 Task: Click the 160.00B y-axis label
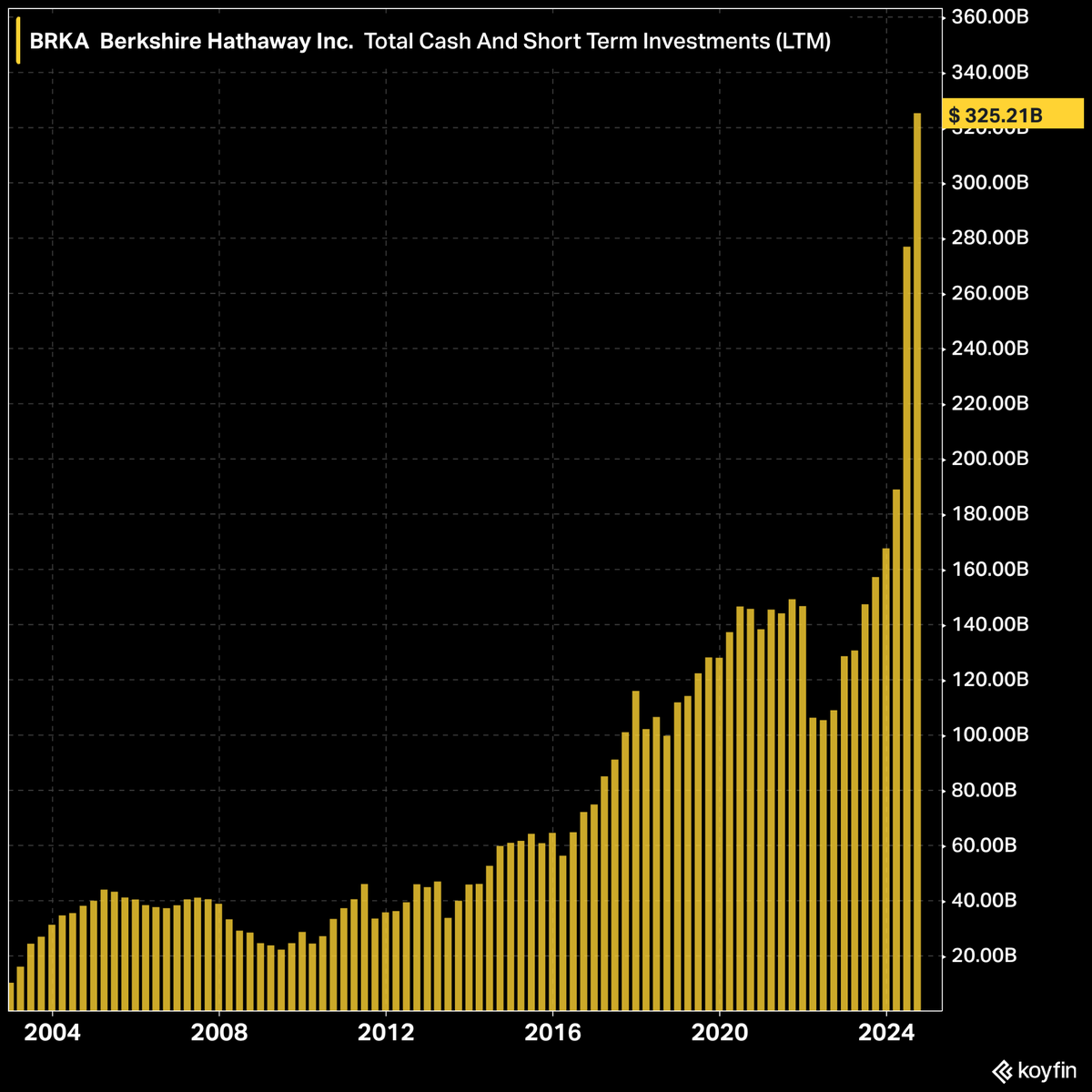(990, 570)
